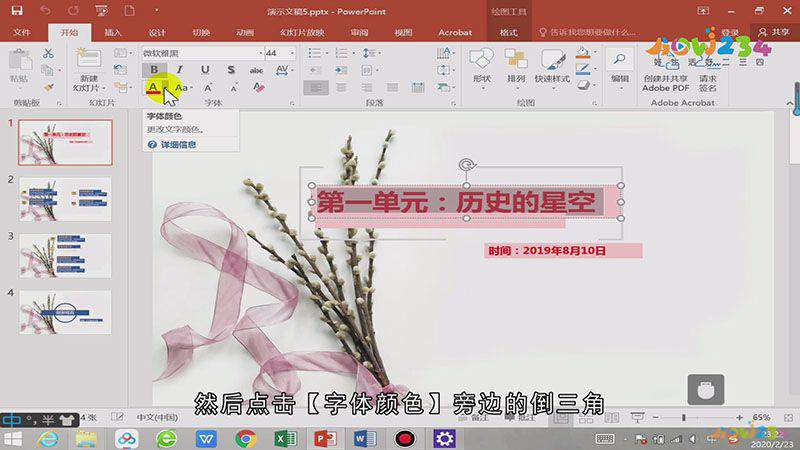Click the Save icon in the title bar
800x450 pixels.
pyautogui.click(x=17, y=10)
